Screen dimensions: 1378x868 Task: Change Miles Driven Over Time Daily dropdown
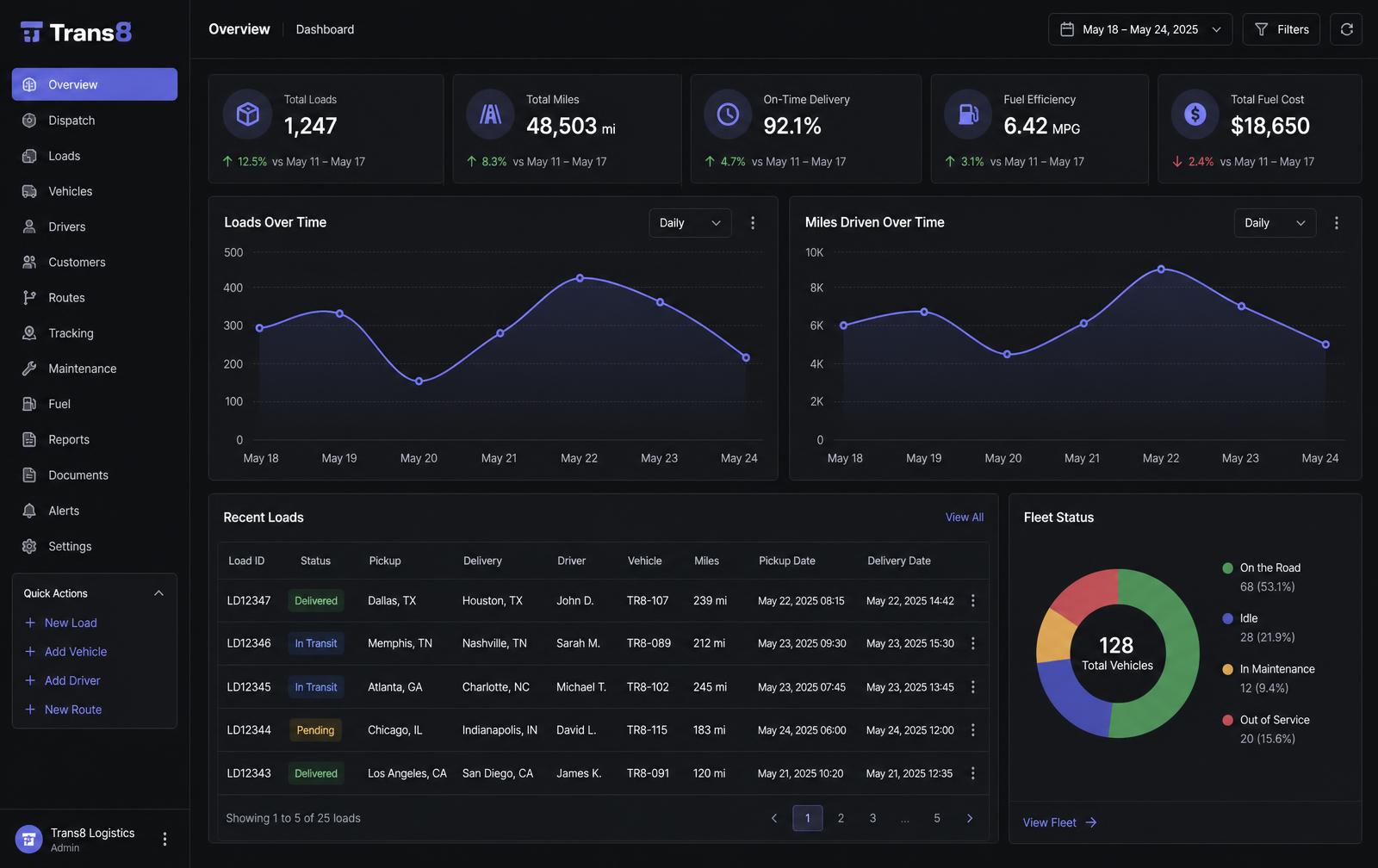pos(1275,223)
